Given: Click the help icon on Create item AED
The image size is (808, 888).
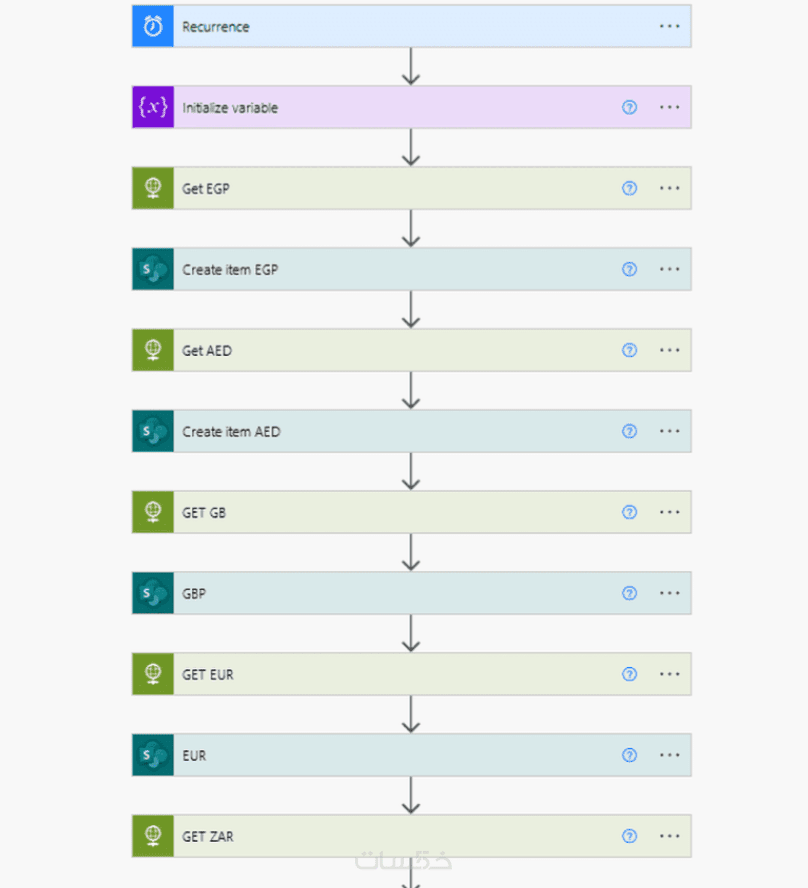Looking at the screenshot, I should click(x=629, y=431).
